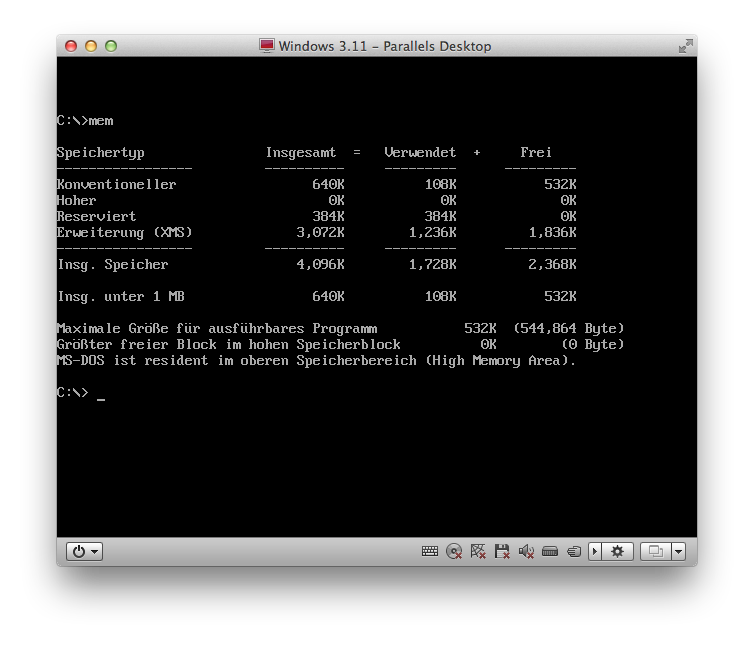Click the Coherence view mode button
This screenshot has height=645, width=754.
[656, 551]
